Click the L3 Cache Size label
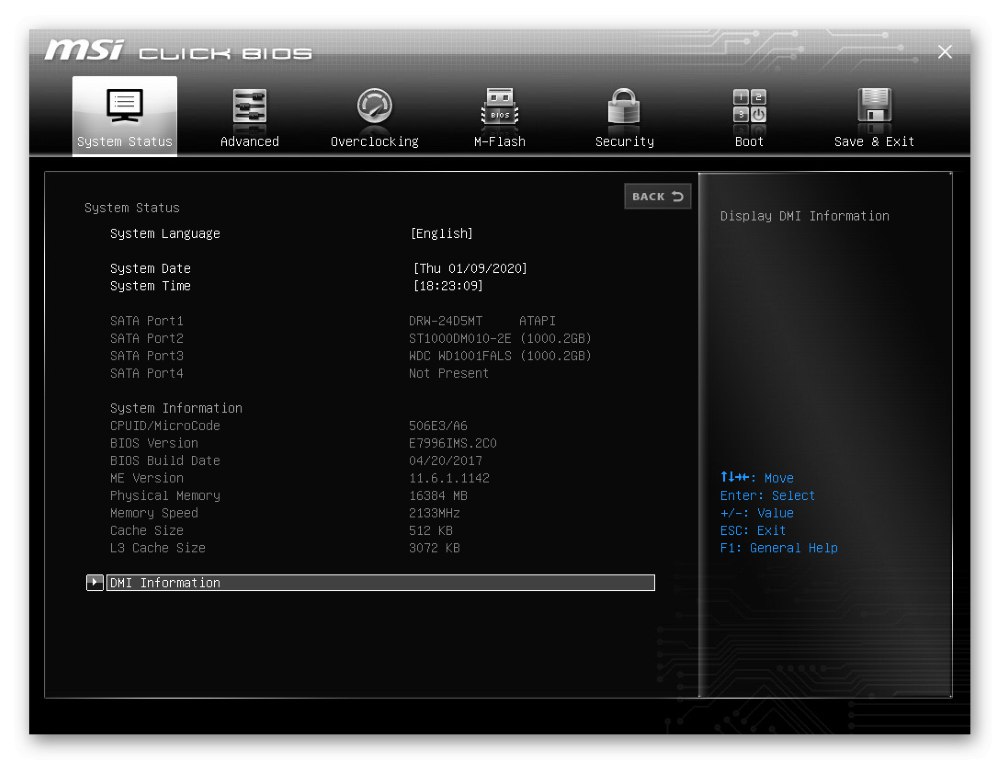 tap(158, 548)
